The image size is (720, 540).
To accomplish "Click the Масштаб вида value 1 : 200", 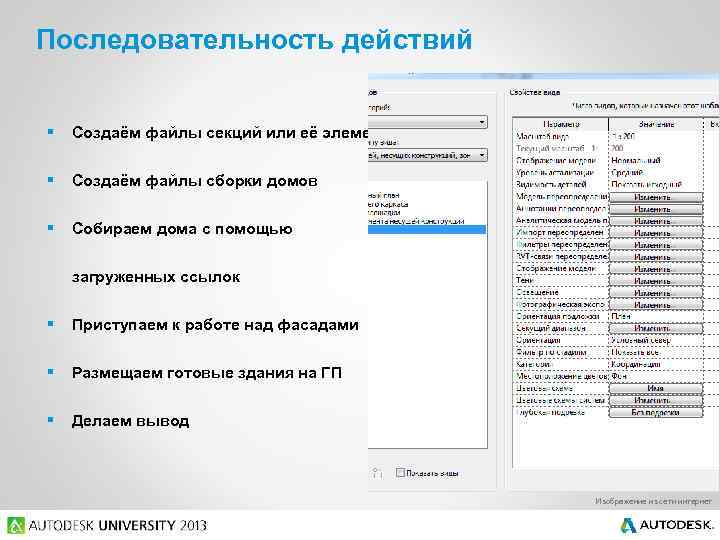I will pyautogui.click(x=624, y=136).
